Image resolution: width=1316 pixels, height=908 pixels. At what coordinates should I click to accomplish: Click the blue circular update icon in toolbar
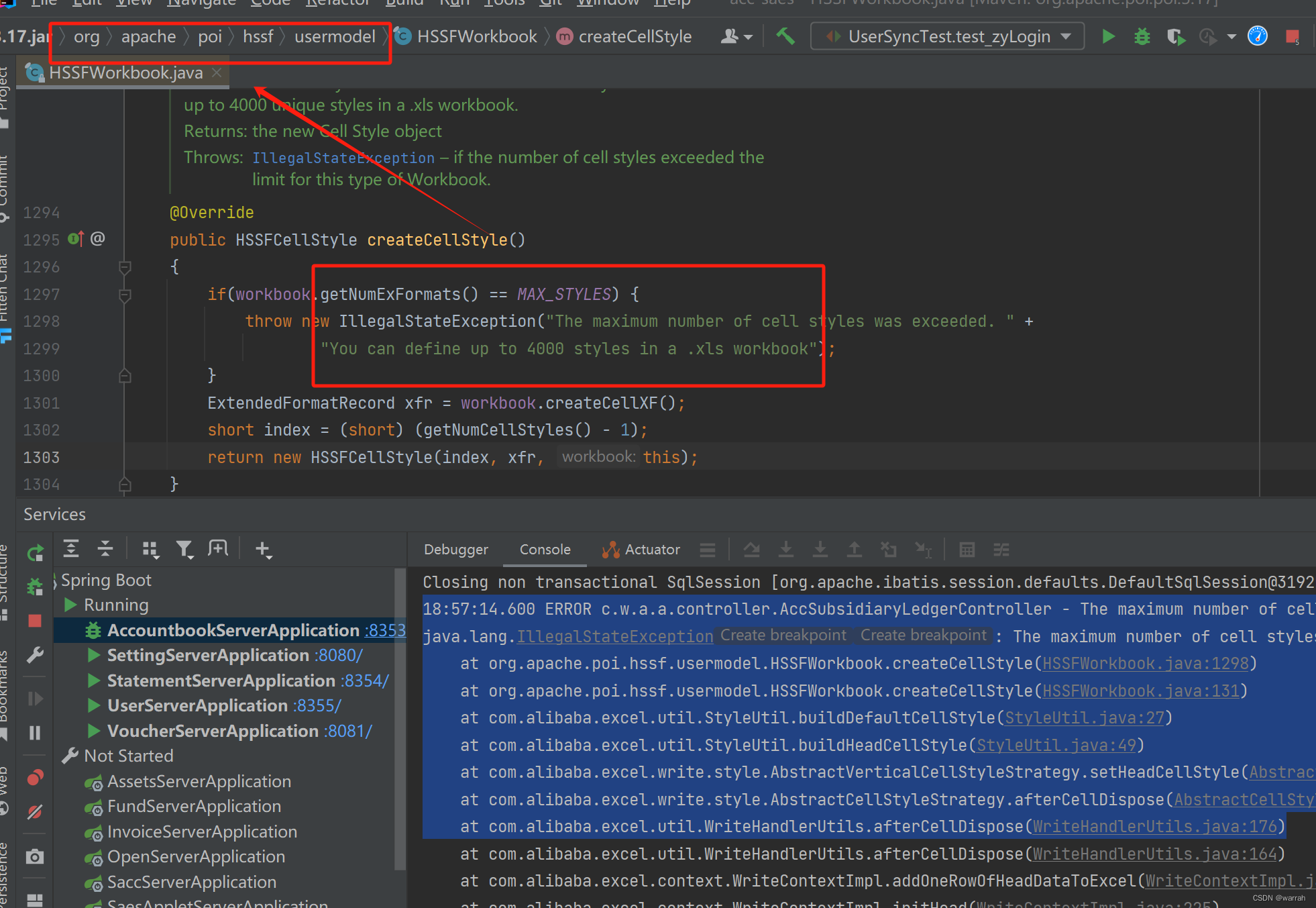pyautogui.click(x=1257, y=36)
